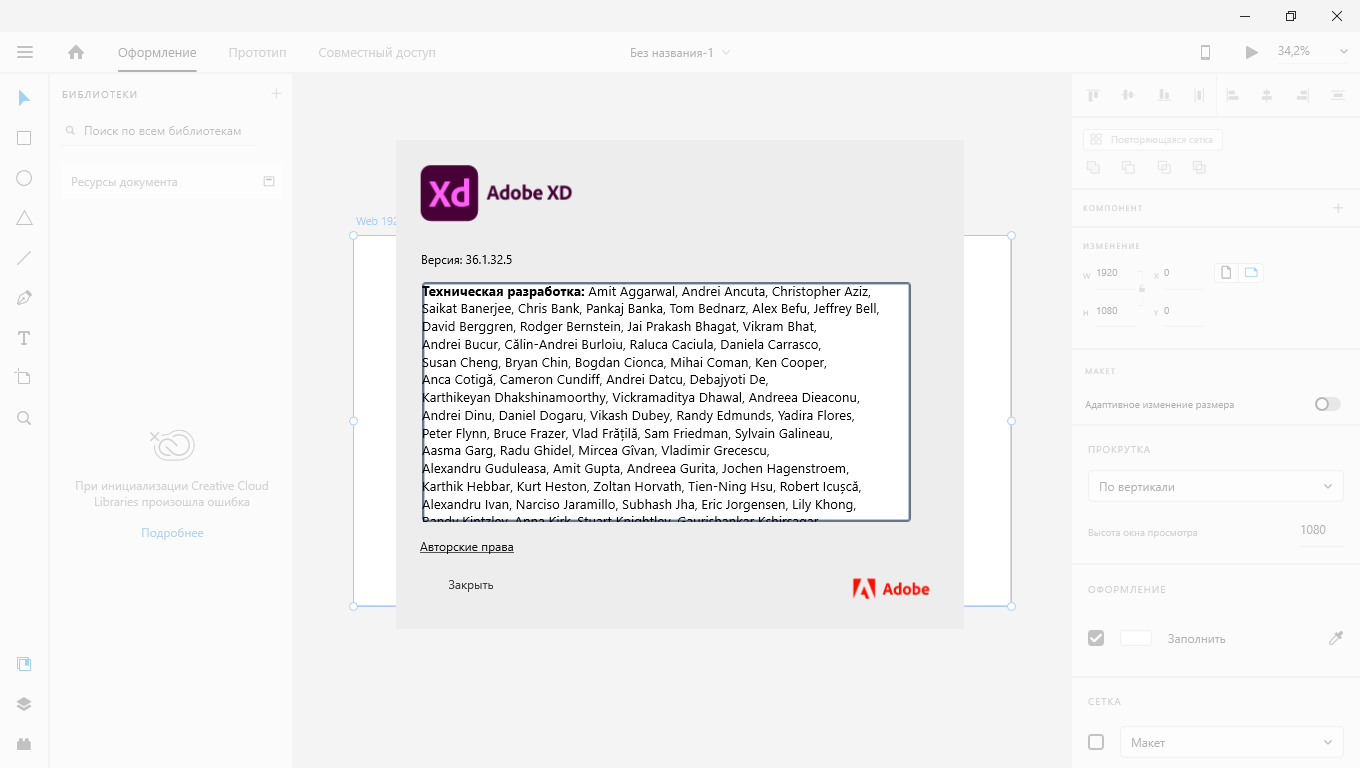
Task: Open the Libraries panel icon at bottom left
Action: click(x=24, y=663)
